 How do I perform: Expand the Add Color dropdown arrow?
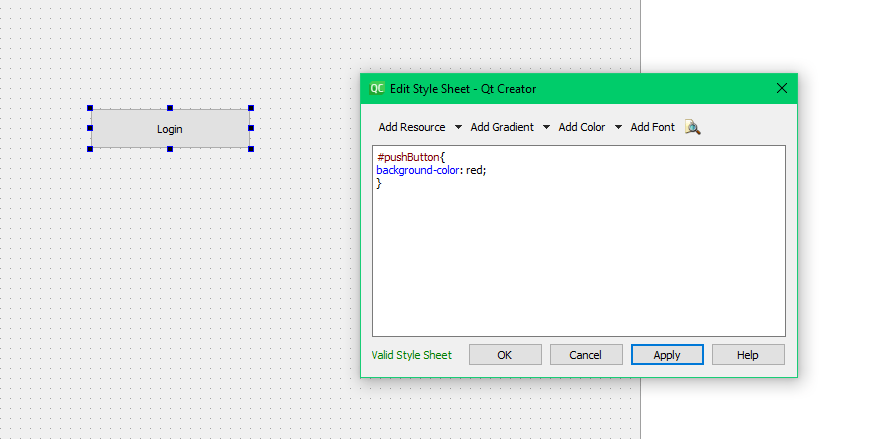tap(618, 127)
